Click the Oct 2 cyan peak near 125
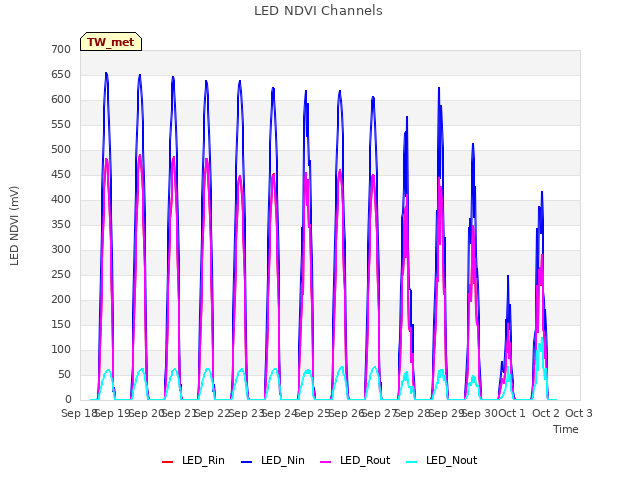The image size is (640, 480). [542, 338]
